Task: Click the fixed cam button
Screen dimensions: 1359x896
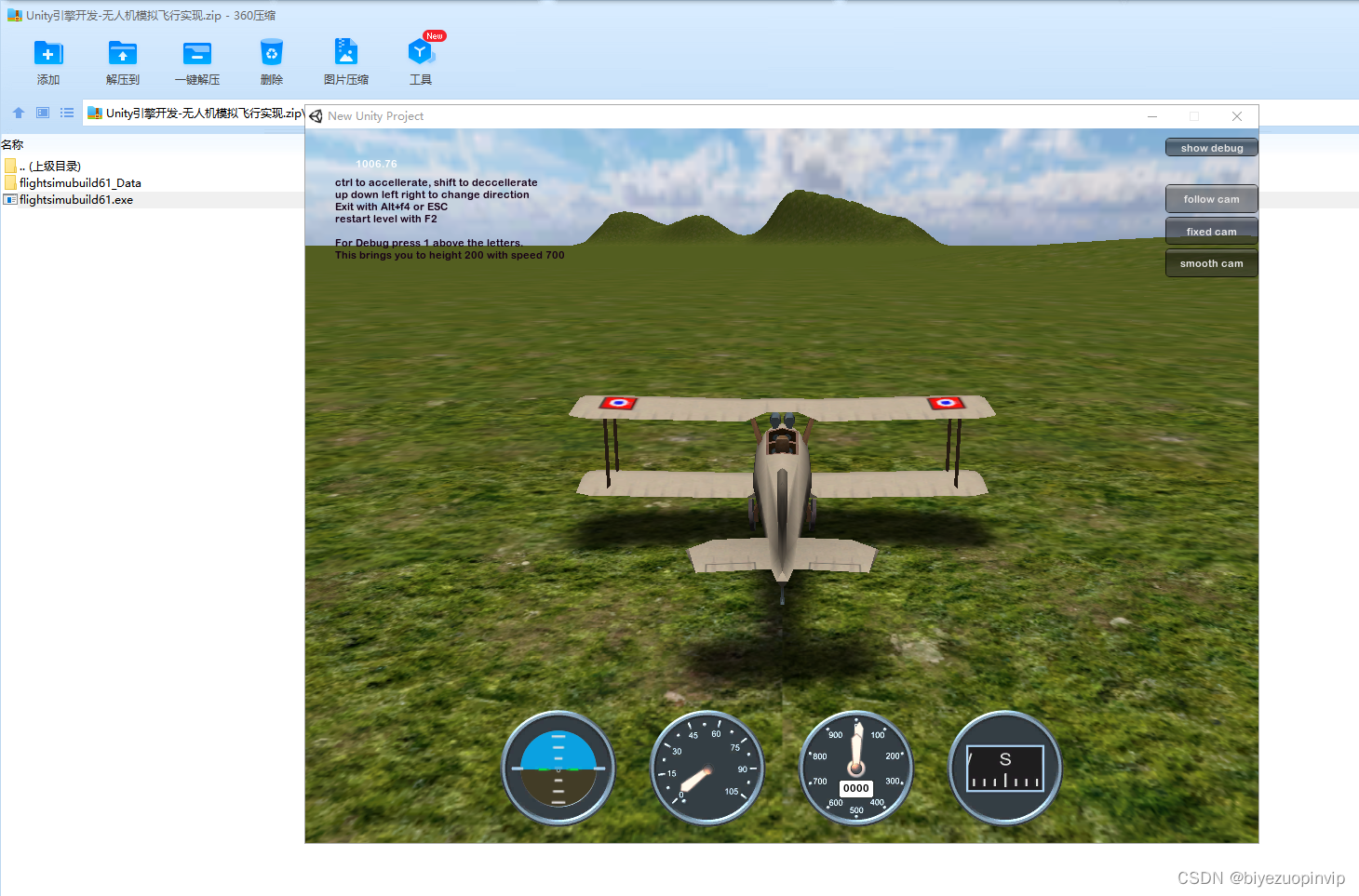Action: tap(1212, 232)
